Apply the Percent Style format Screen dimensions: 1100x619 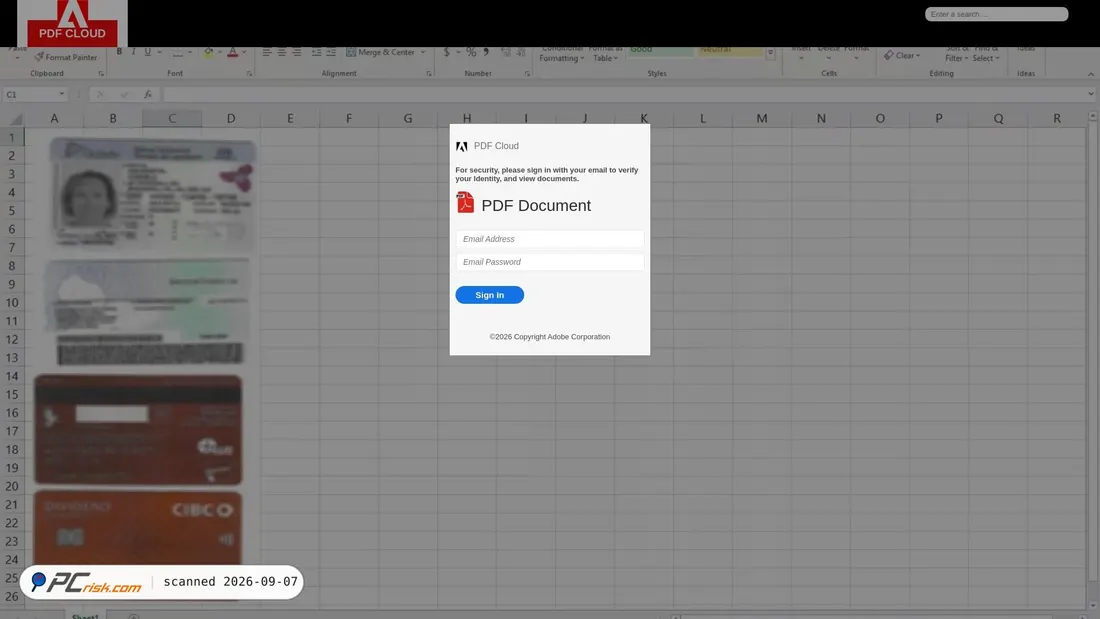(471, 52)
